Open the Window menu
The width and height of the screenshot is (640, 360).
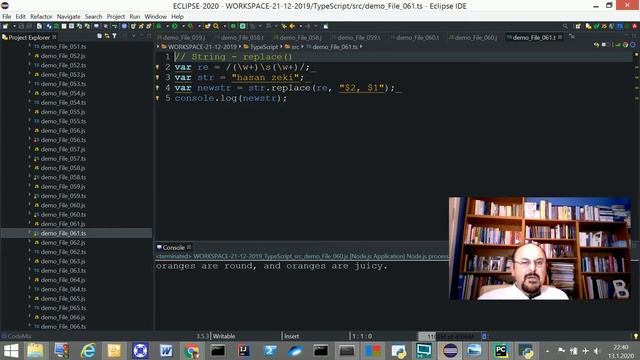coord(156,17)
